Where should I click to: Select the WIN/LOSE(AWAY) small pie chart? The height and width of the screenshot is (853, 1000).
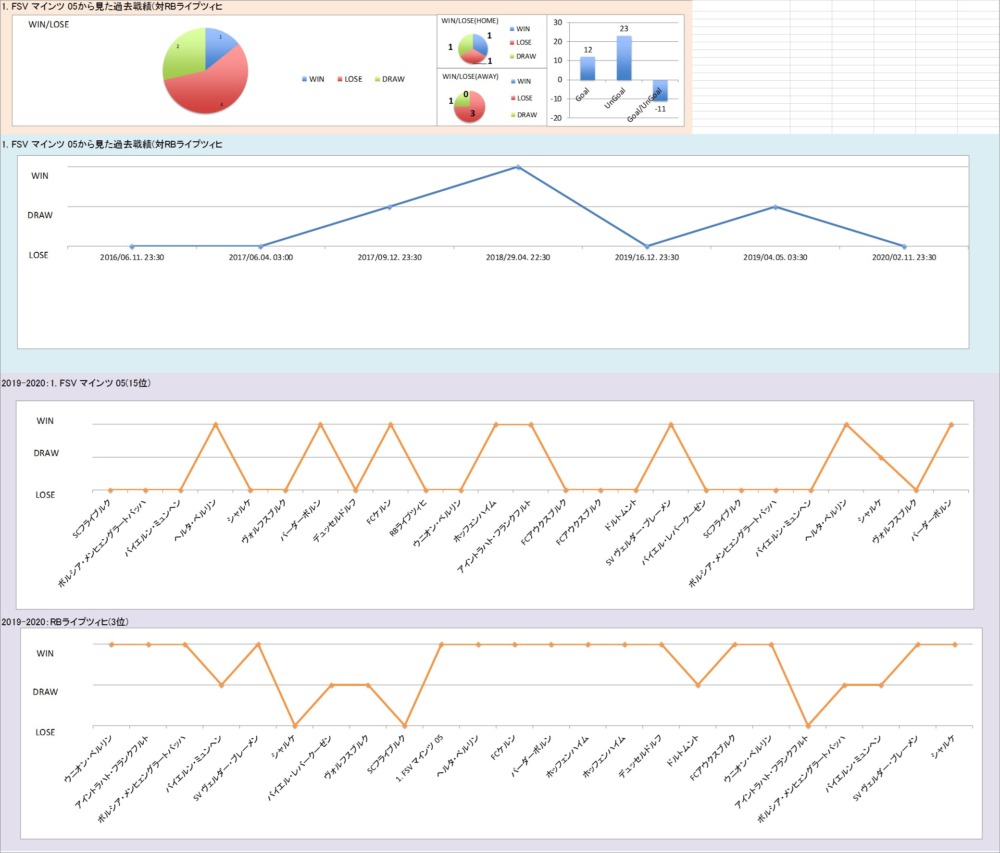tap(472, 105)
